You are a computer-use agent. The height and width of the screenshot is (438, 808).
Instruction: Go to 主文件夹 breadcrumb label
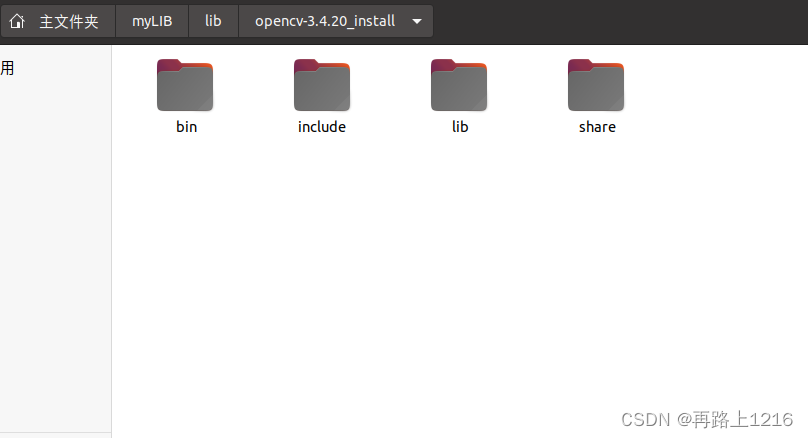[69, 22]
